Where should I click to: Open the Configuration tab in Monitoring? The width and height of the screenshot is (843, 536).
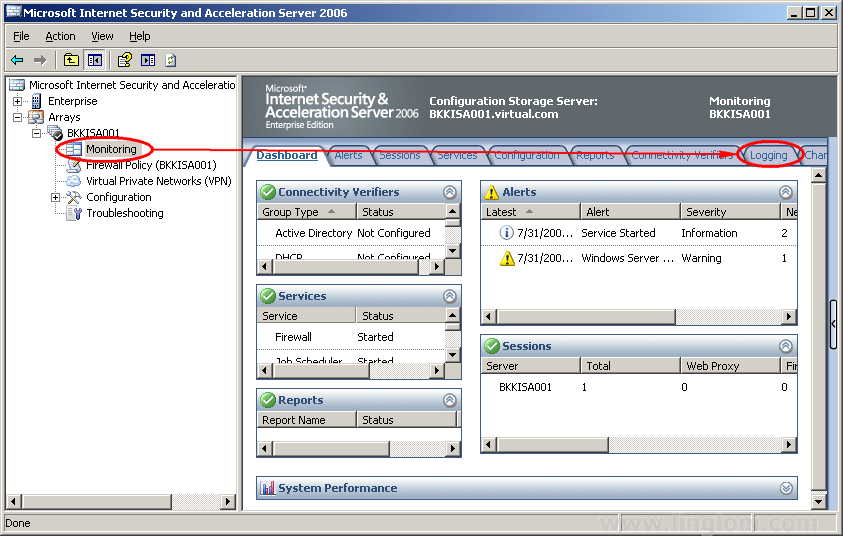527,155
